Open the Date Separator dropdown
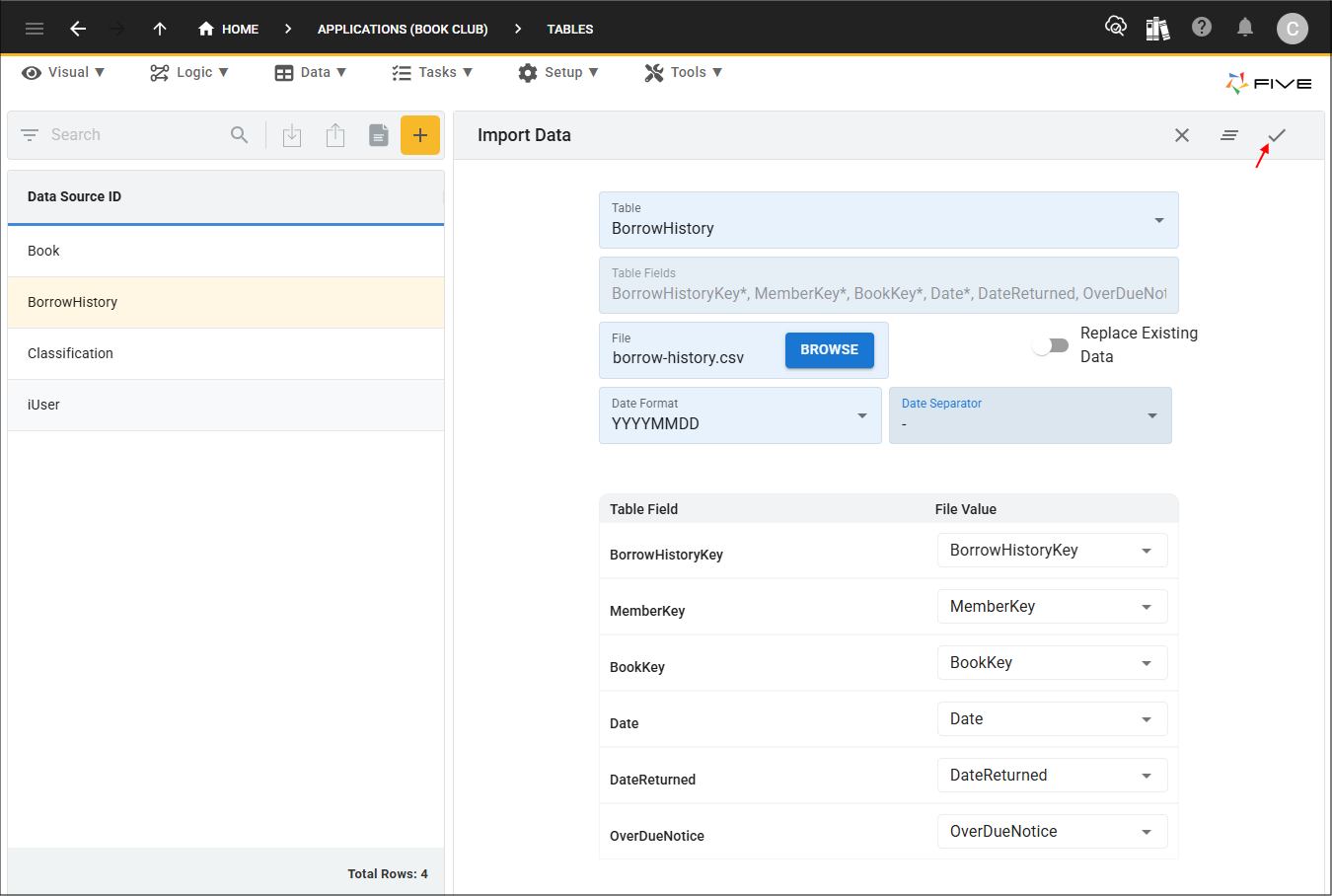Screen dimensions: 1332x896 coord(1030,415)
